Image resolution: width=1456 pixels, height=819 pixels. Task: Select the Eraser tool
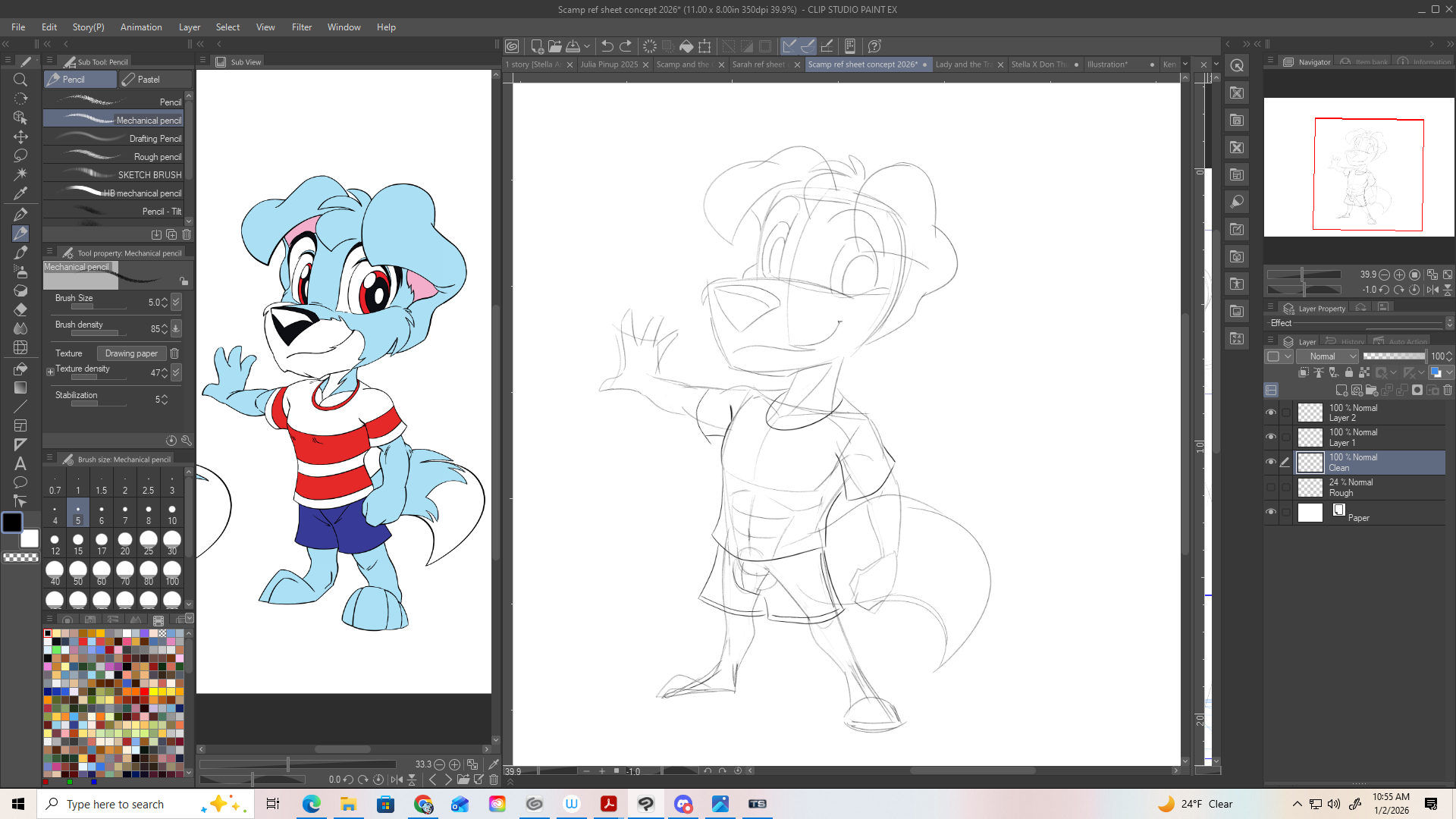point(20,309)
